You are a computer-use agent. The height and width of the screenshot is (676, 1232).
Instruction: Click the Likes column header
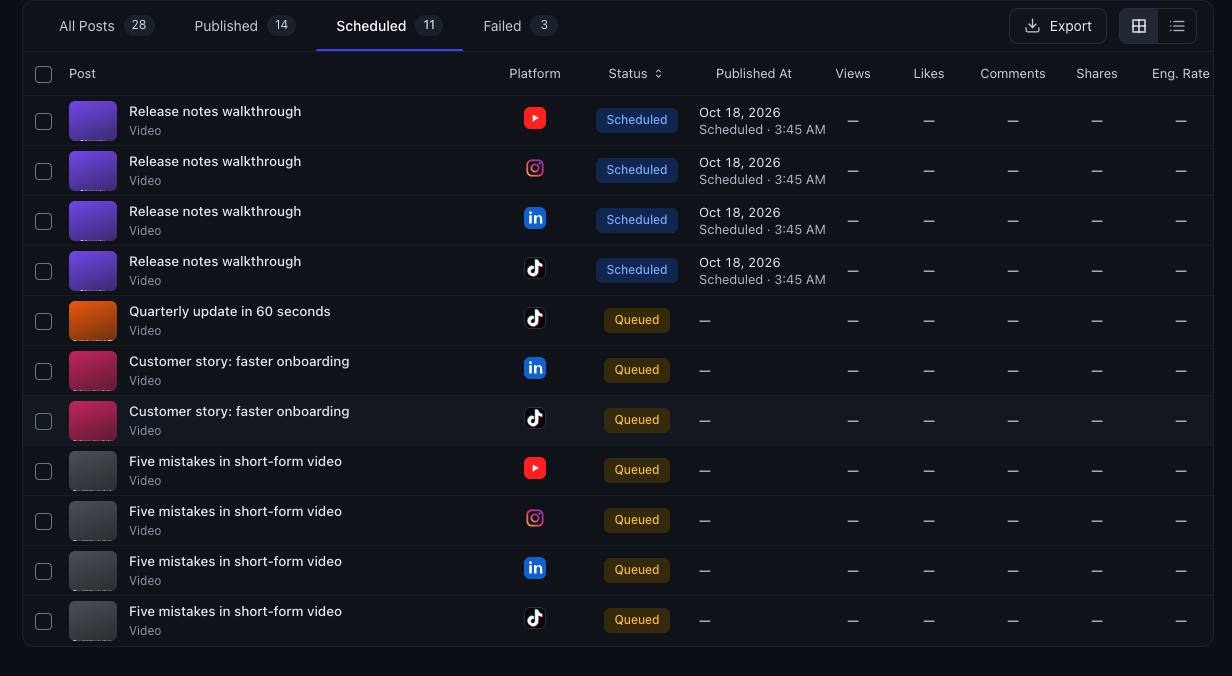coord(929,74)
